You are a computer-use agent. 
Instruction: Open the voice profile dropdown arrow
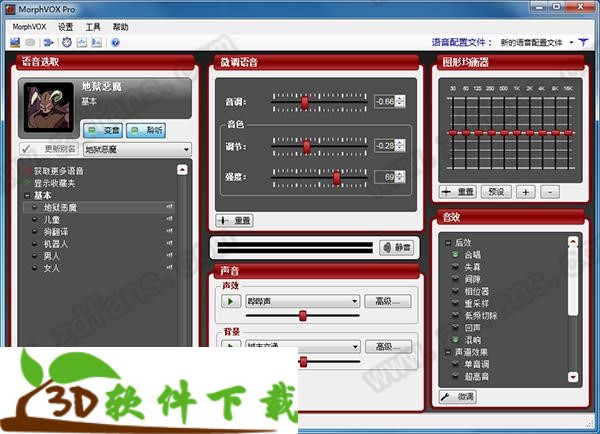571,42
